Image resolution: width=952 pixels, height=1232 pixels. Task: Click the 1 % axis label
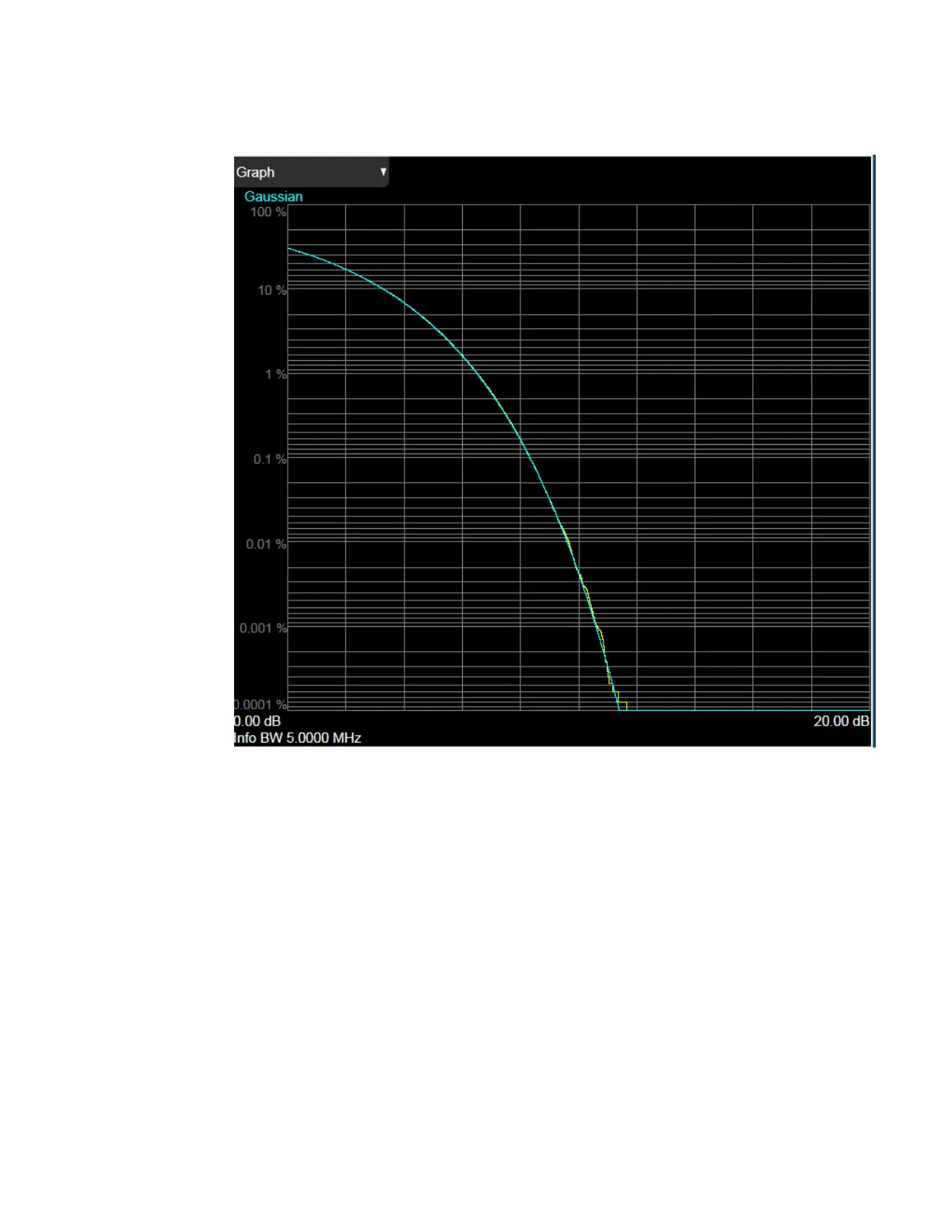pyautogui.click(x=275, y=374)
